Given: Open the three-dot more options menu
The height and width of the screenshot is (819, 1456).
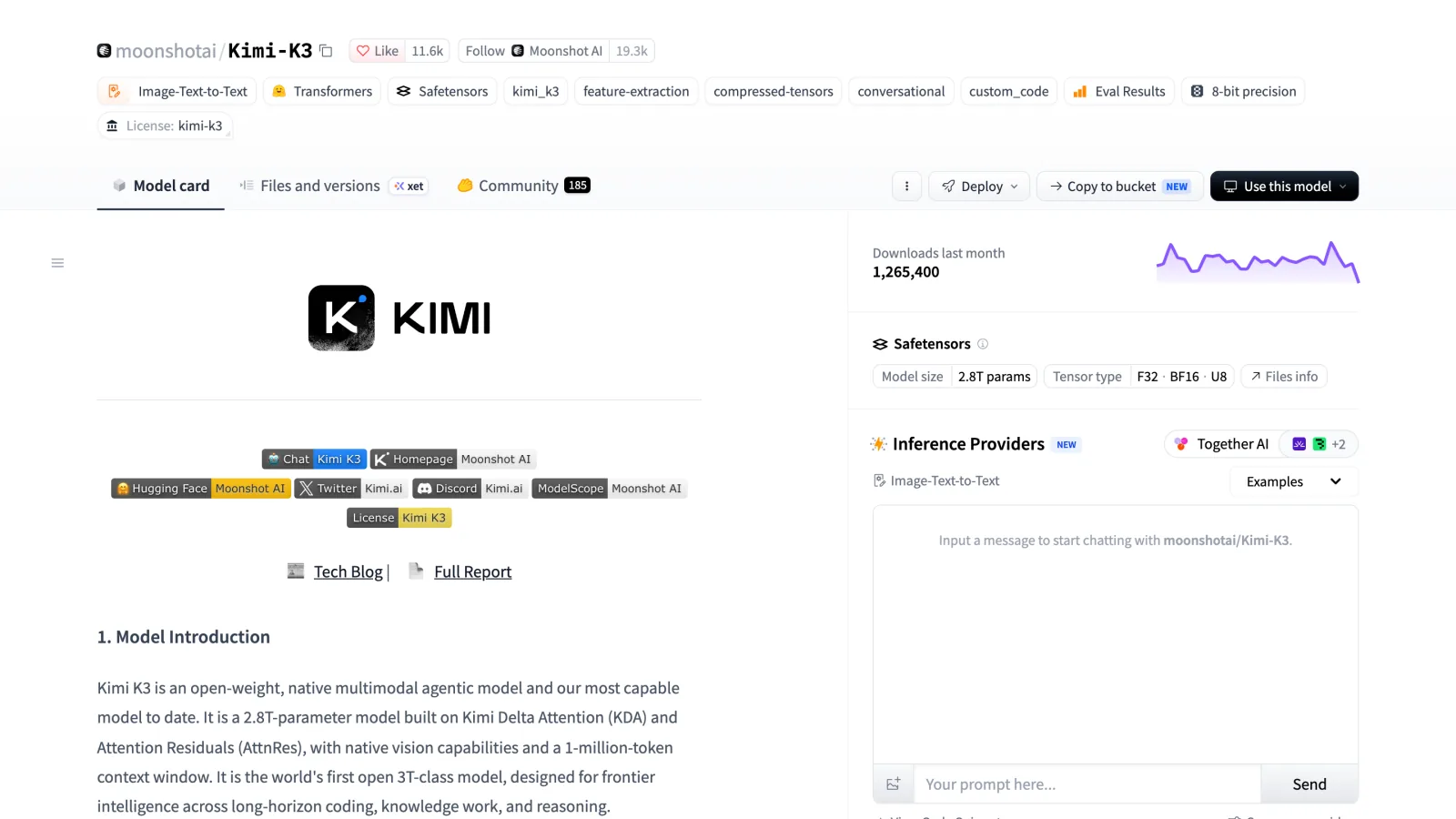Looking at the screenshot, I should [x=906, y=187].
